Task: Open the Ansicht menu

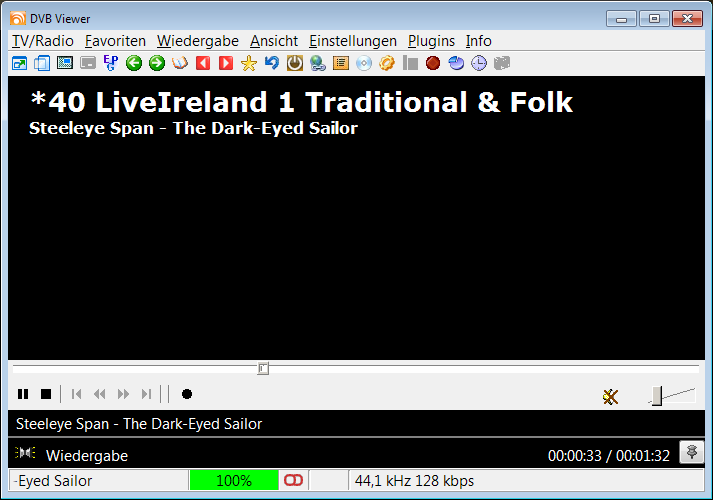Action: point(274,41)
